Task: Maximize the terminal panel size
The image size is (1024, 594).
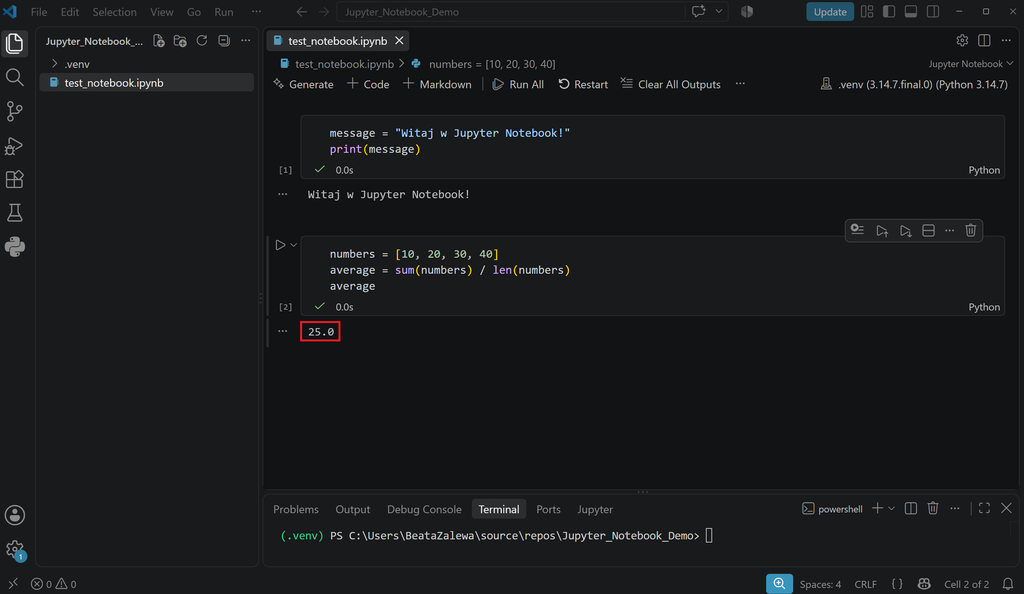Action: [984, 508]
